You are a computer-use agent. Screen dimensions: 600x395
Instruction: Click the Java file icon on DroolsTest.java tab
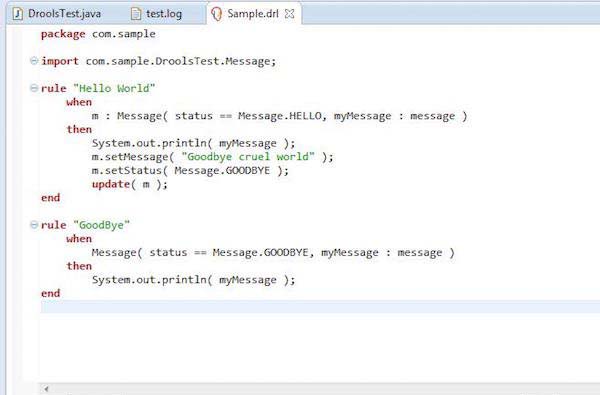point(18,14)
